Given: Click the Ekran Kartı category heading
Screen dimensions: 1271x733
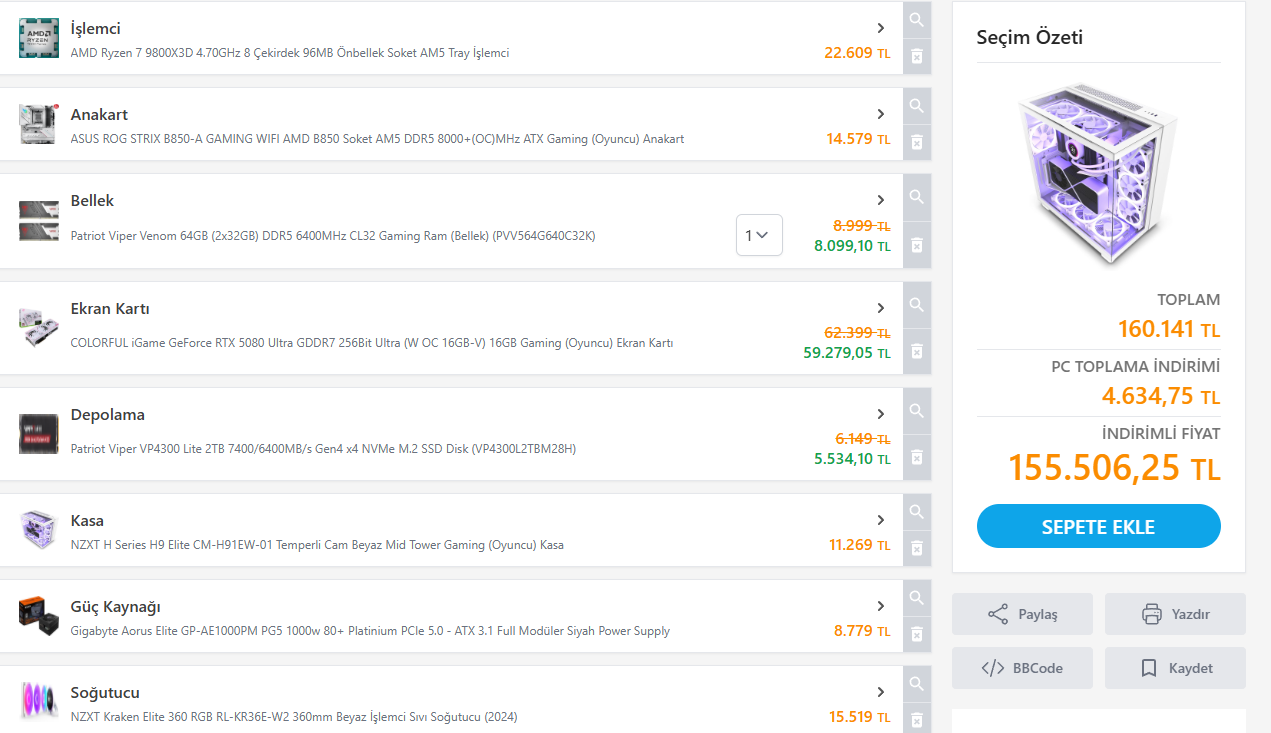Looking at the screenshot, I should [110, 308].
